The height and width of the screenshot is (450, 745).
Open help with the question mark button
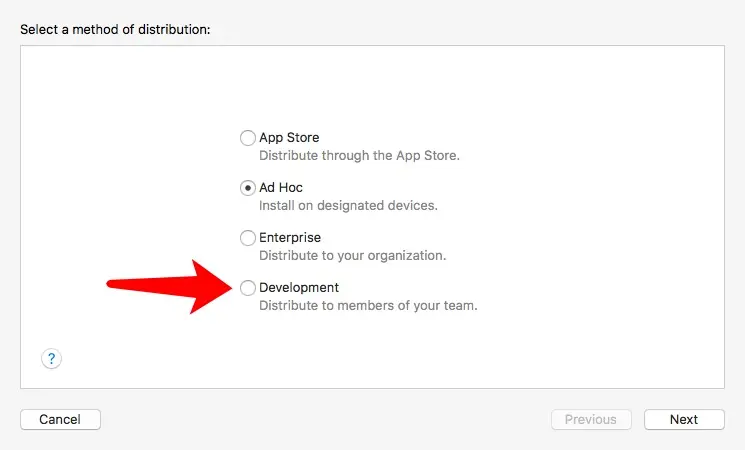[52, 358]
